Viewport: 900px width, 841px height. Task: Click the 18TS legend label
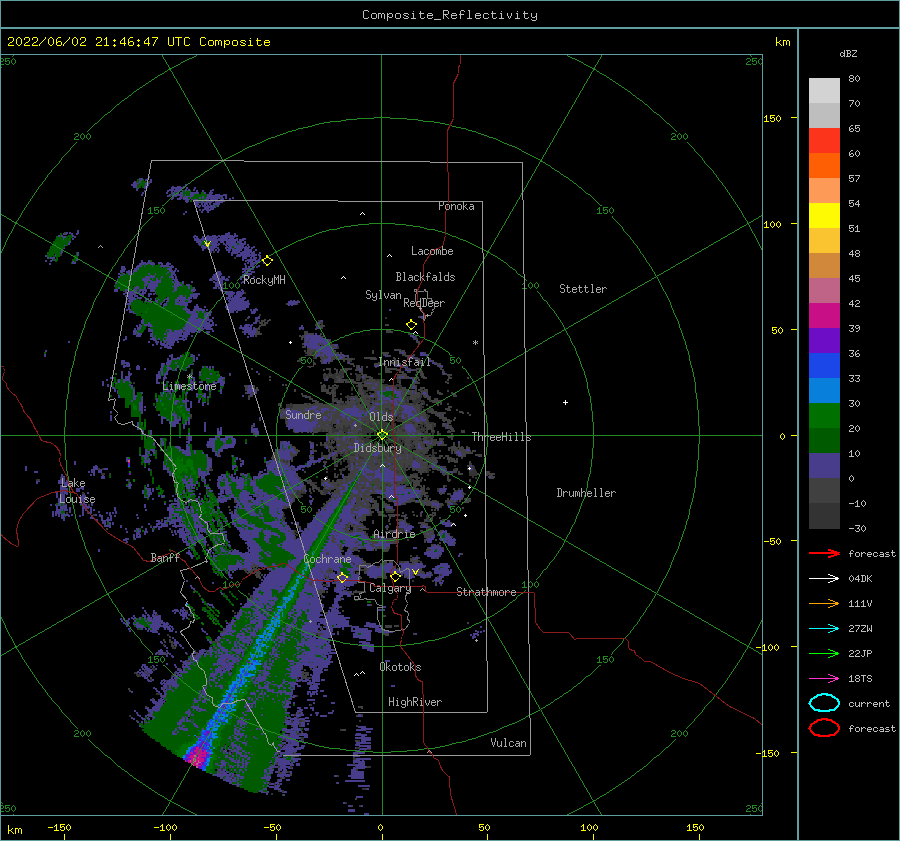tap(860, 679)
